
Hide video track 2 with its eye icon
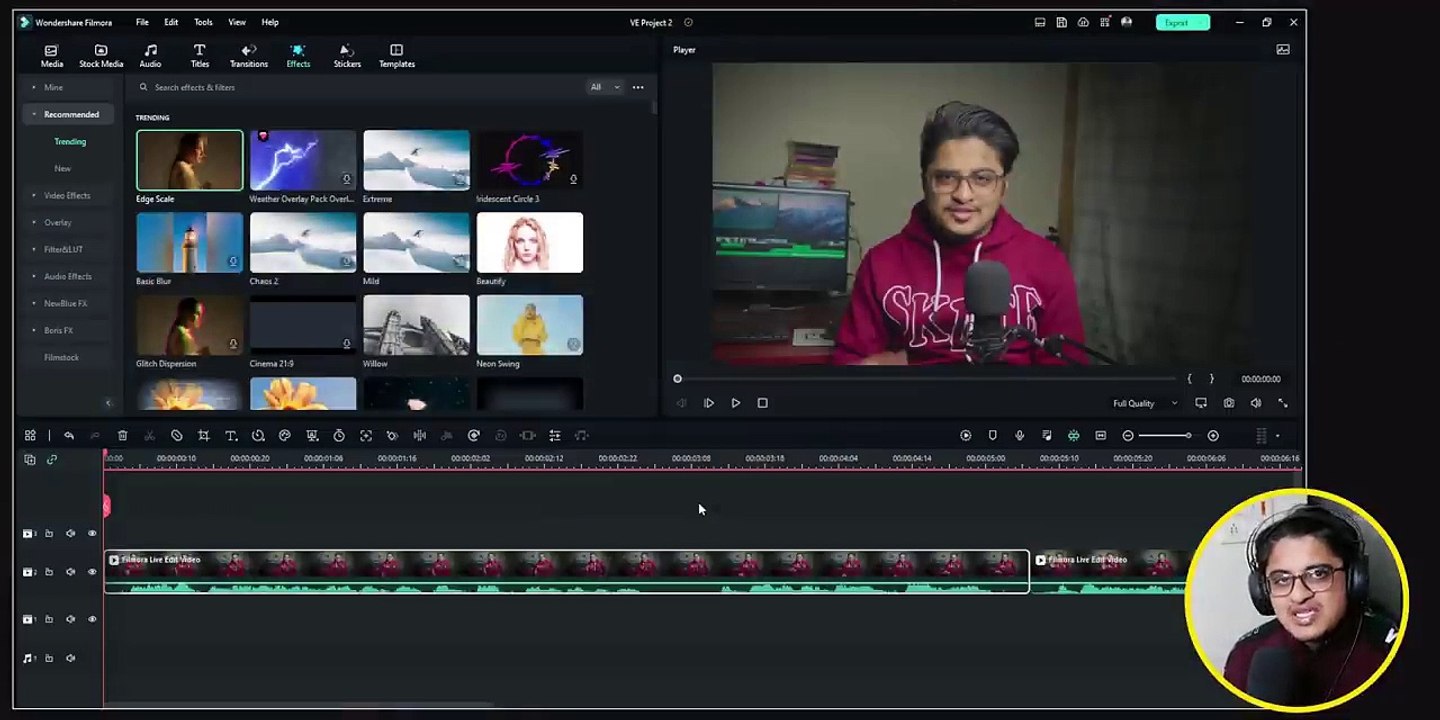pos(92,572)
